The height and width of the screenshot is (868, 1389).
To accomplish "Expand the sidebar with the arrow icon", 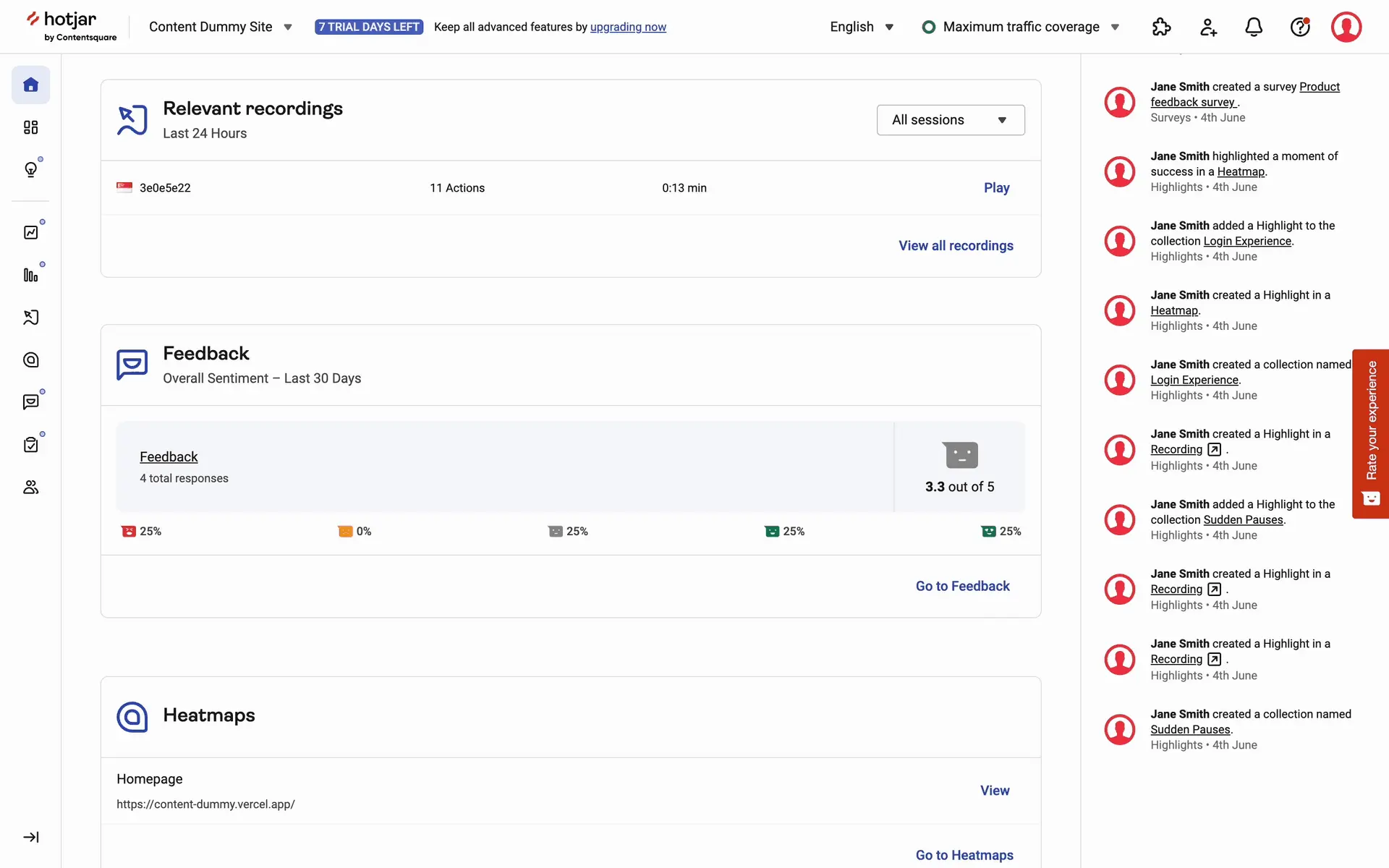I will [30, 837].
